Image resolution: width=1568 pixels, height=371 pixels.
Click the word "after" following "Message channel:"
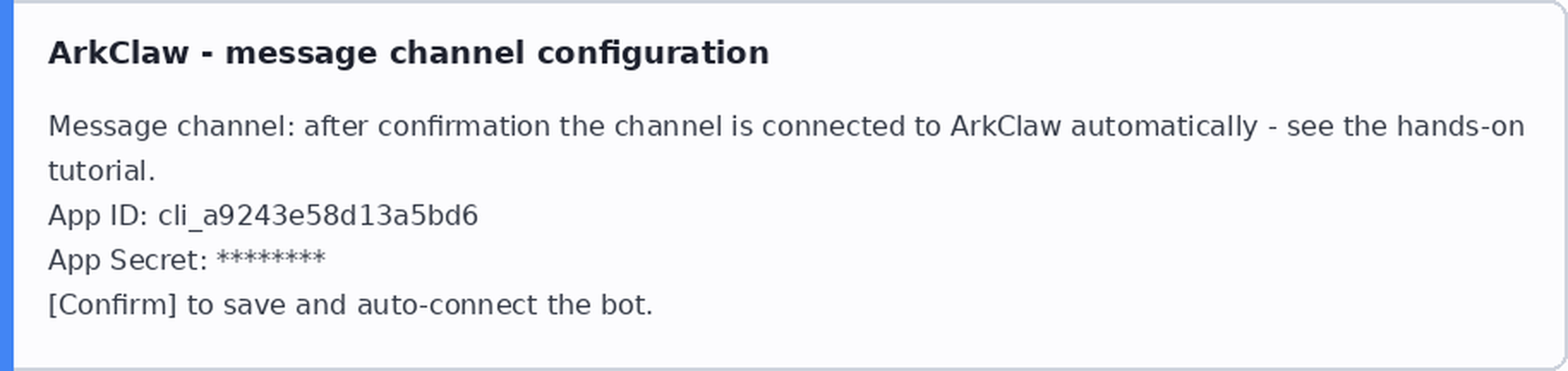pos(336,126)
